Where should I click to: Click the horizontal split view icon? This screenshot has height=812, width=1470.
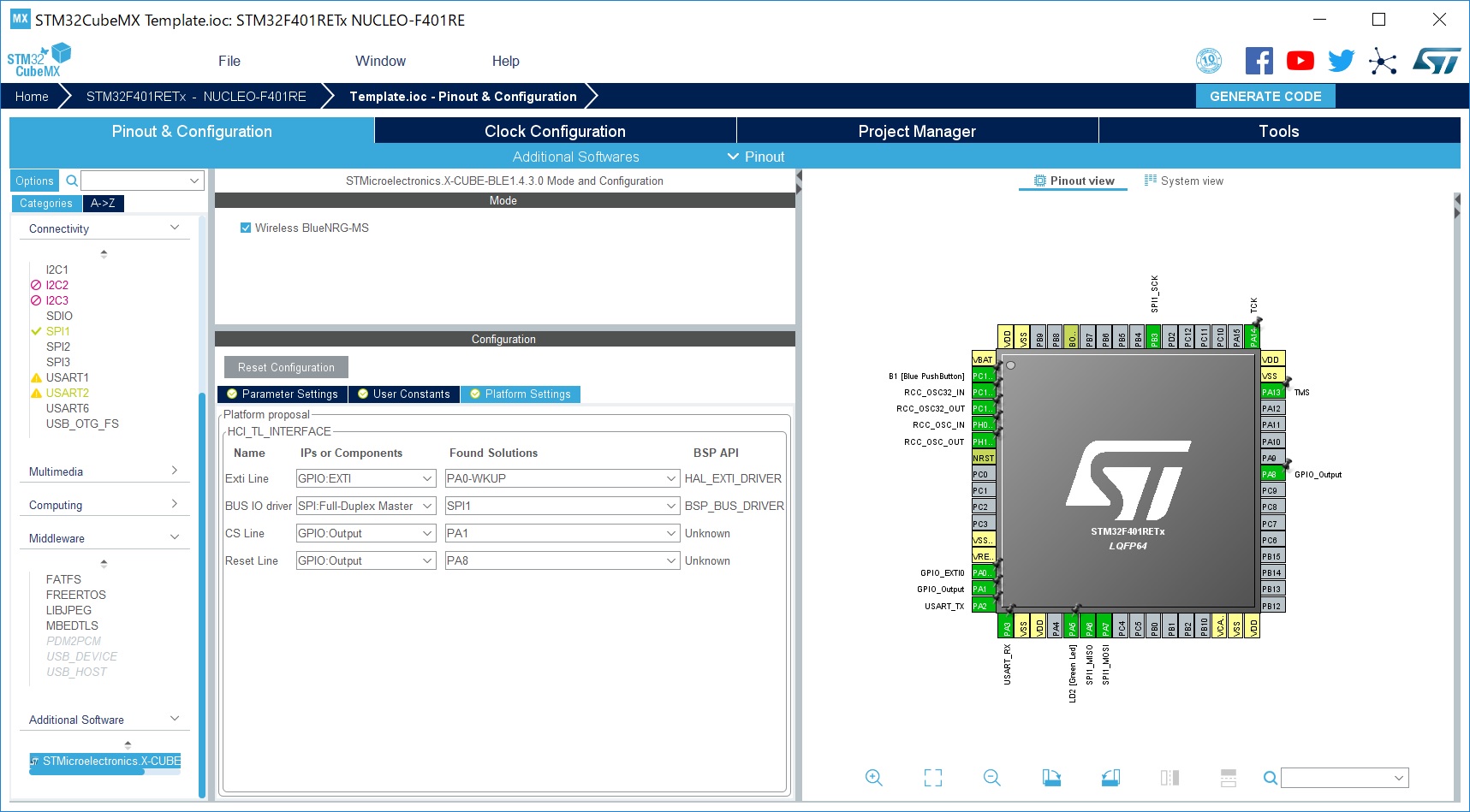point(1229,777)
